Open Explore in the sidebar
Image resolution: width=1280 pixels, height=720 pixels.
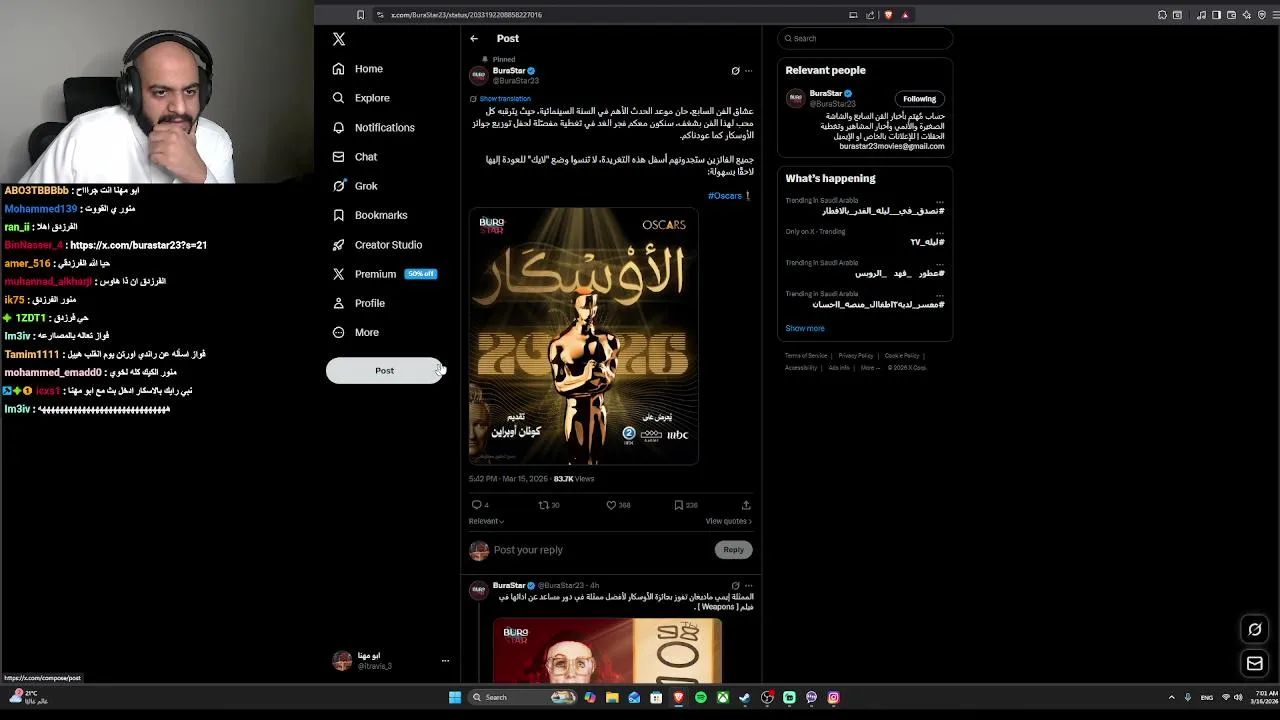click(361, 98)
